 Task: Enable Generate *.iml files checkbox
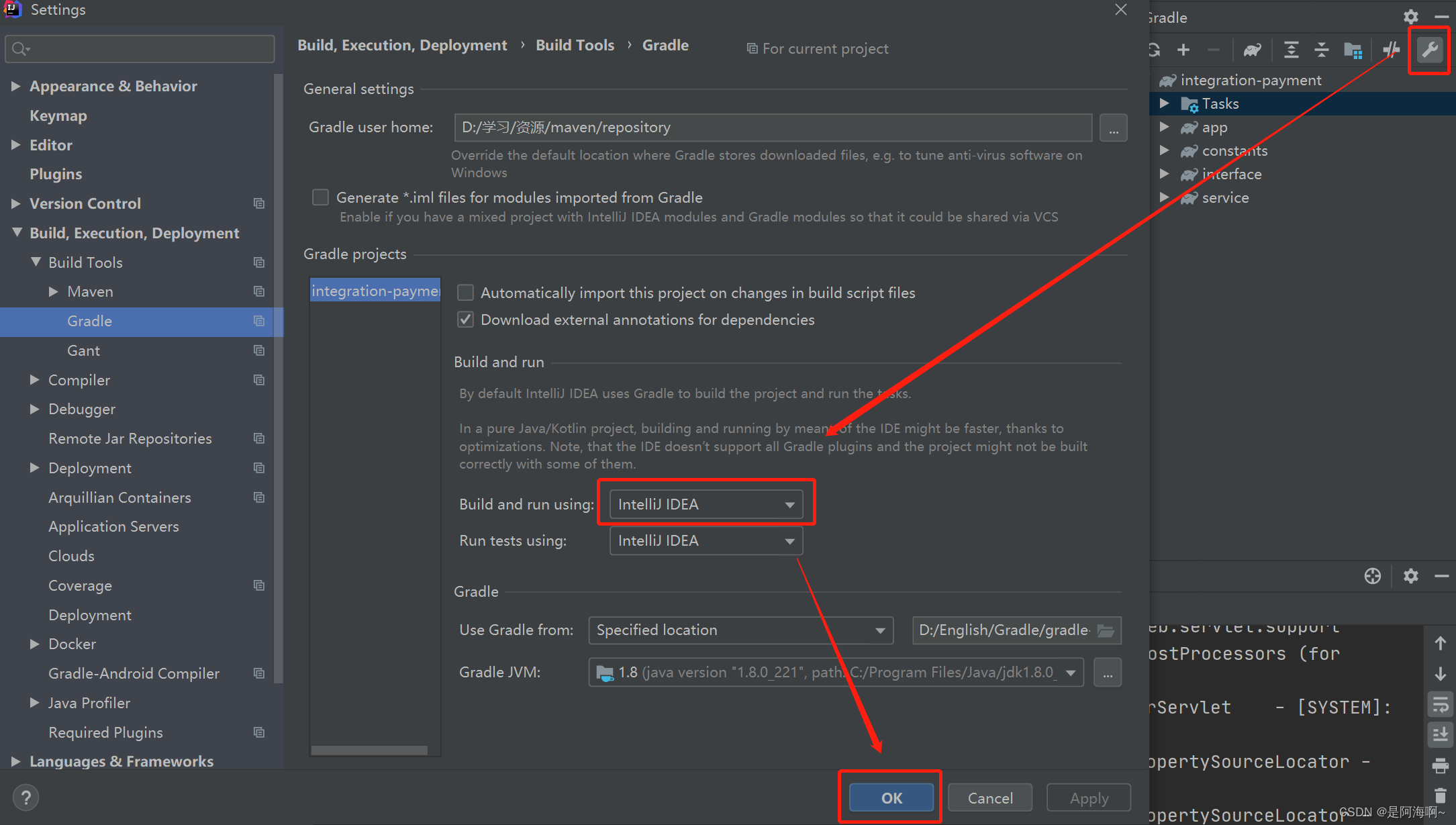click(321, 197)
